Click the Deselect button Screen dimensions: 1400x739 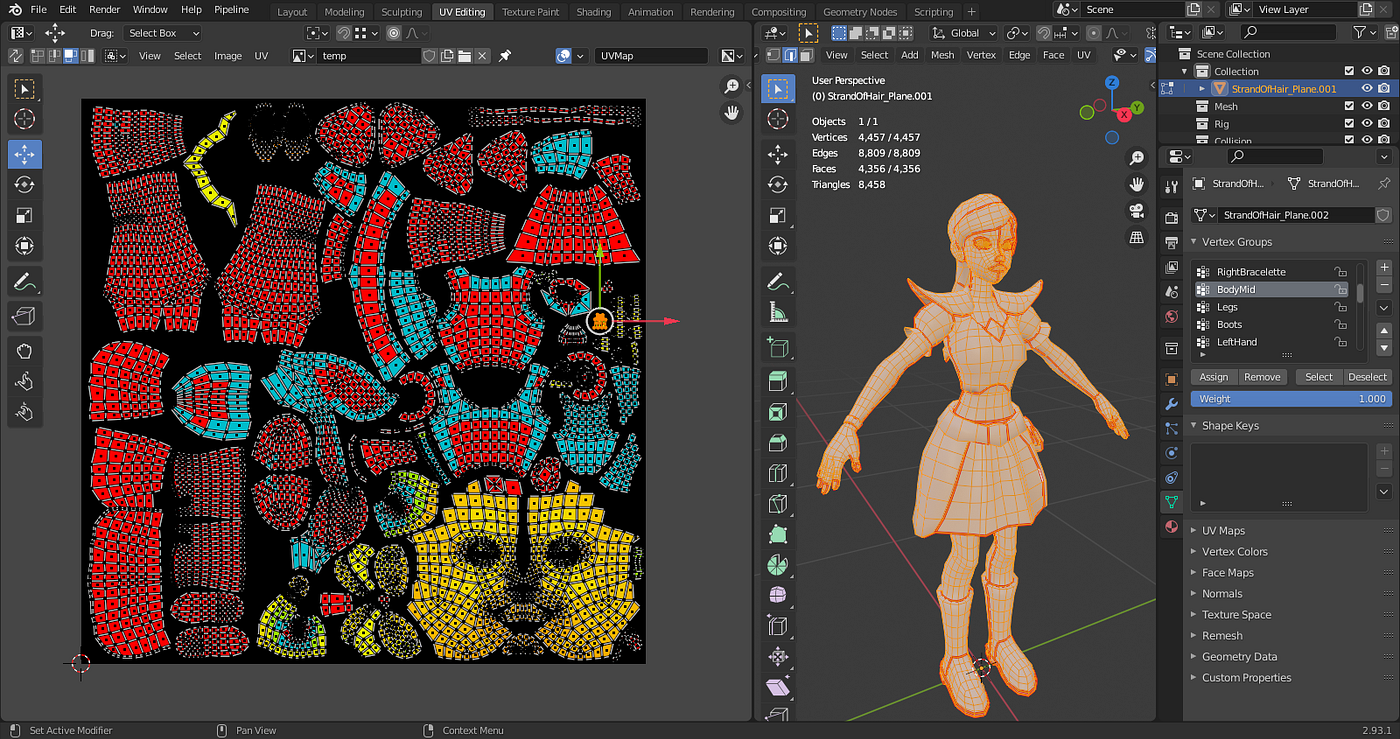pyautogui.click(x=1367, y=377)
